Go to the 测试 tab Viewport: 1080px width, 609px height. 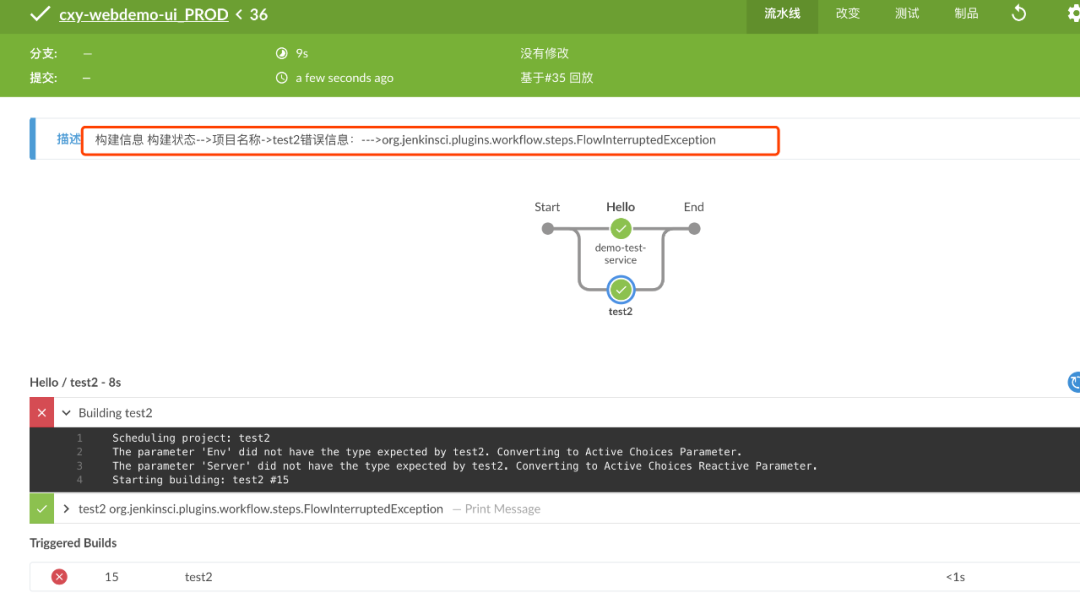click(x=907, y=14)
